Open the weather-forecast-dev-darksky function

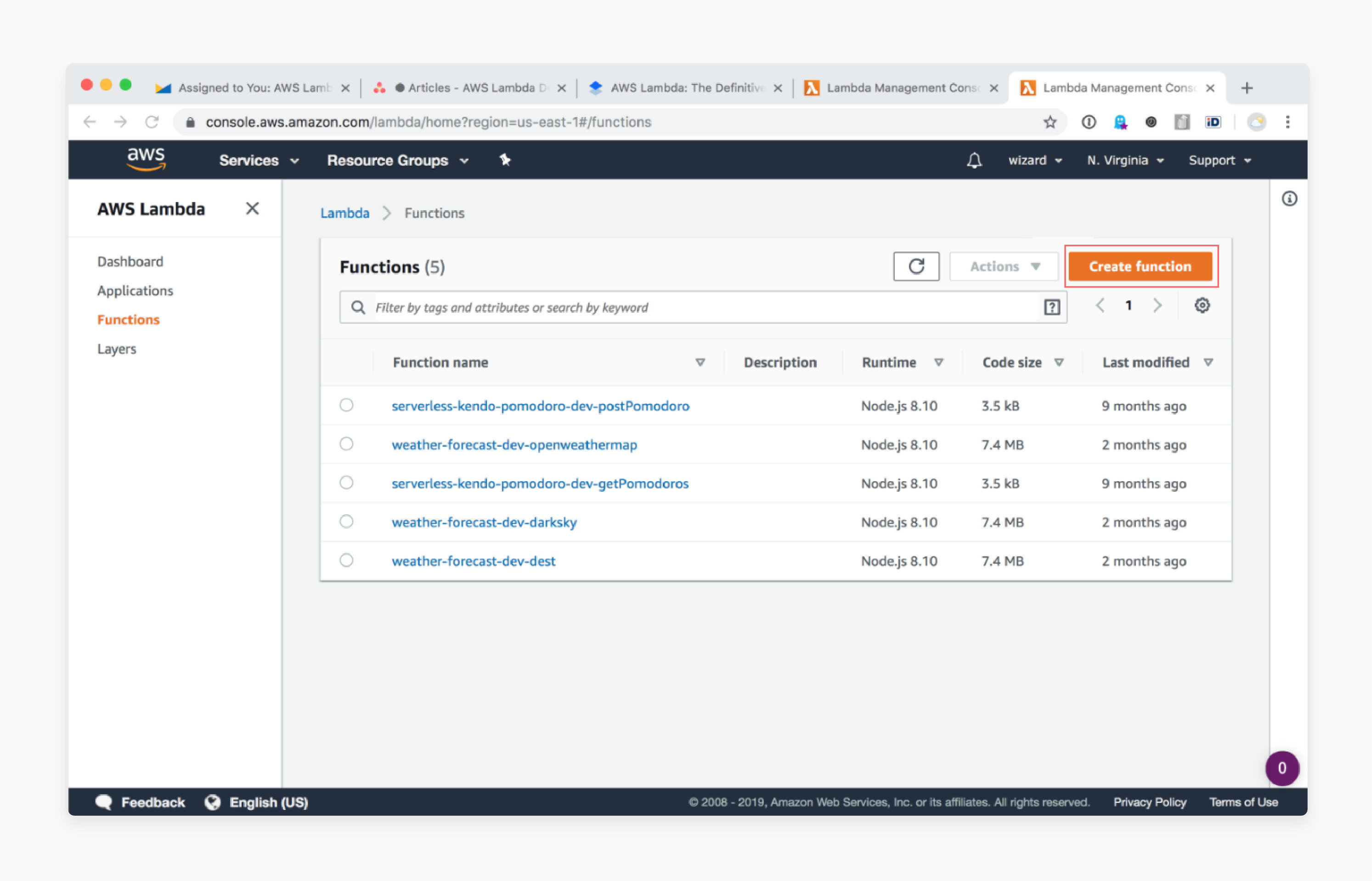pos(484,523)
